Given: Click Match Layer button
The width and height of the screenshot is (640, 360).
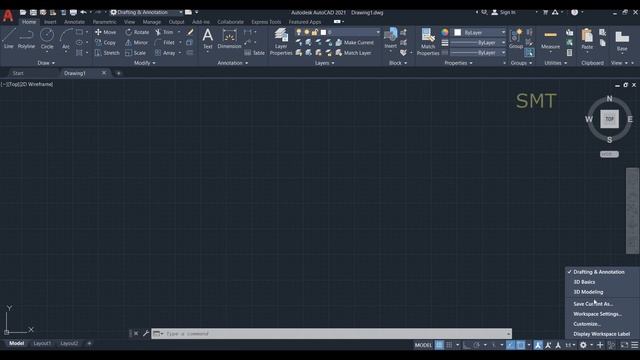Looking at the screenshot, I should click(353, 53).
